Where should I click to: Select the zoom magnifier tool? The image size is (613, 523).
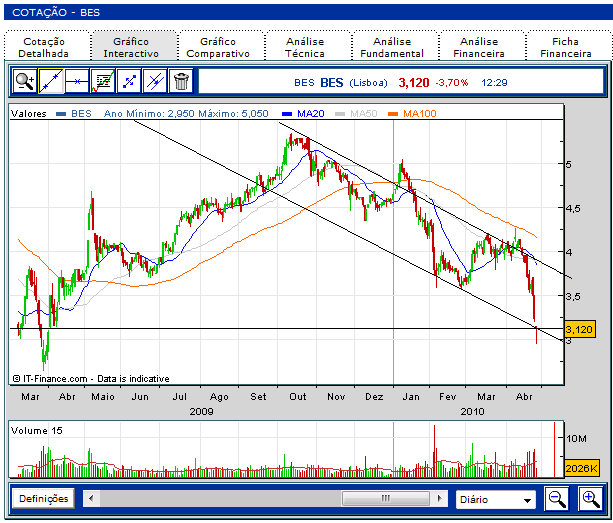click(x=25, y=81)
